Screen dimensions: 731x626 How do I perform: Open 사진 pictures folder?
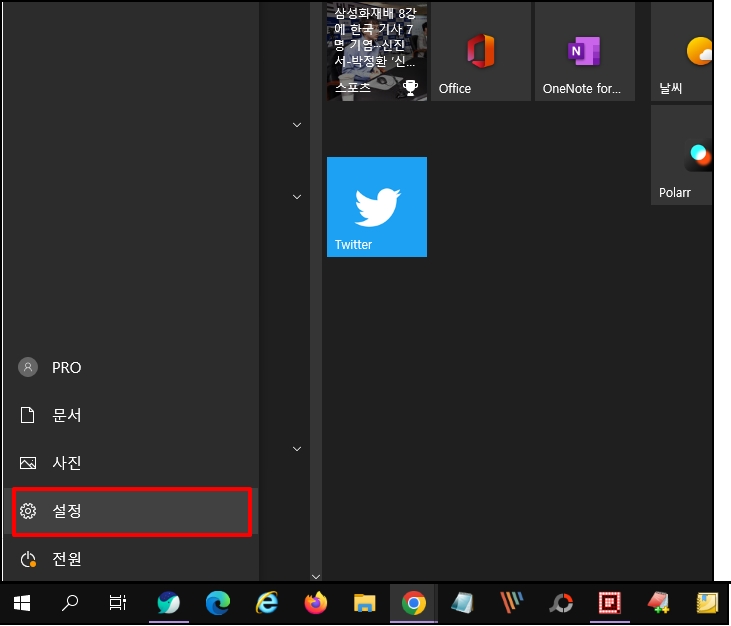[x=131, y=462]
